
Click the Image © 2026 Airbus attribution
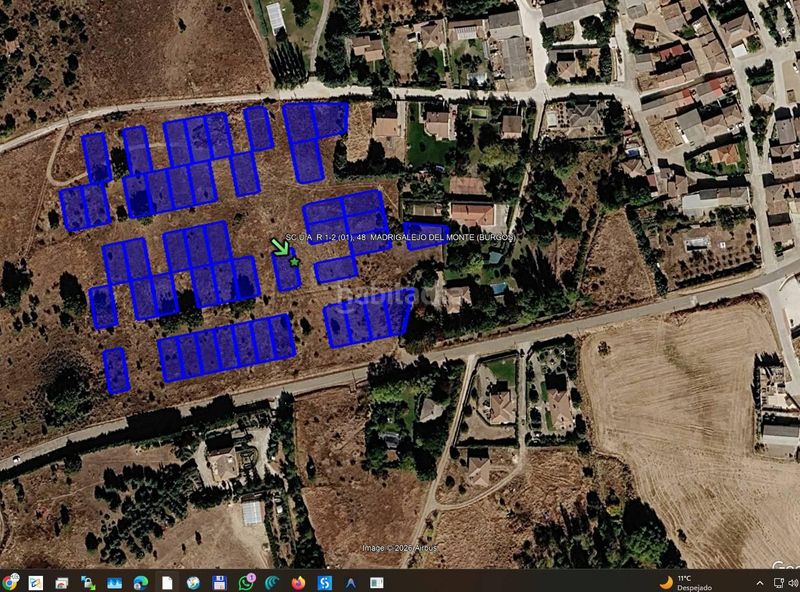click(399, 548)
